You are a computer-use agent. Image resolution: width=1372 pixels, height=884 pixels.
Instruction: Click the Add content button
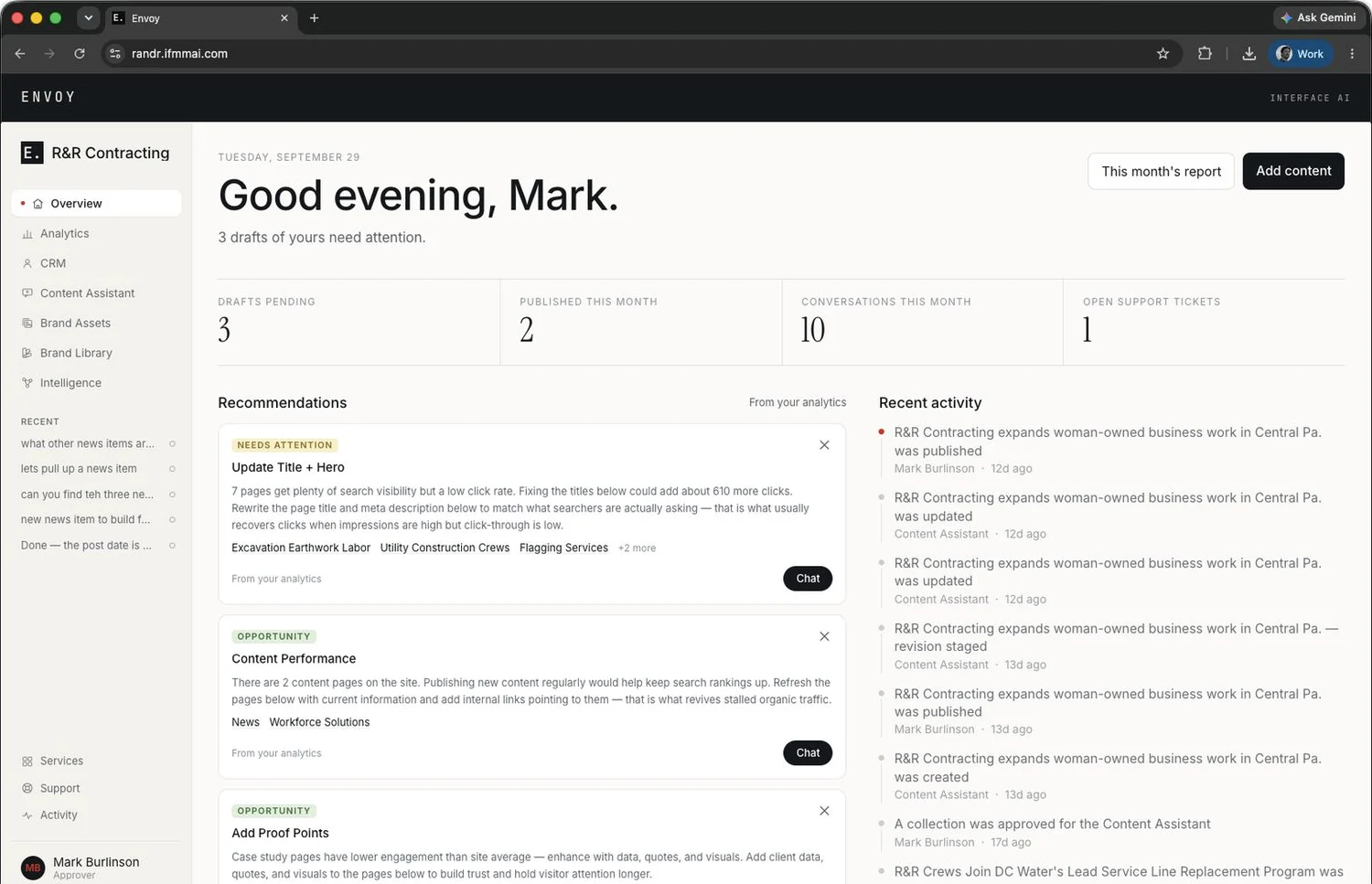click(x=1293, y=171)
